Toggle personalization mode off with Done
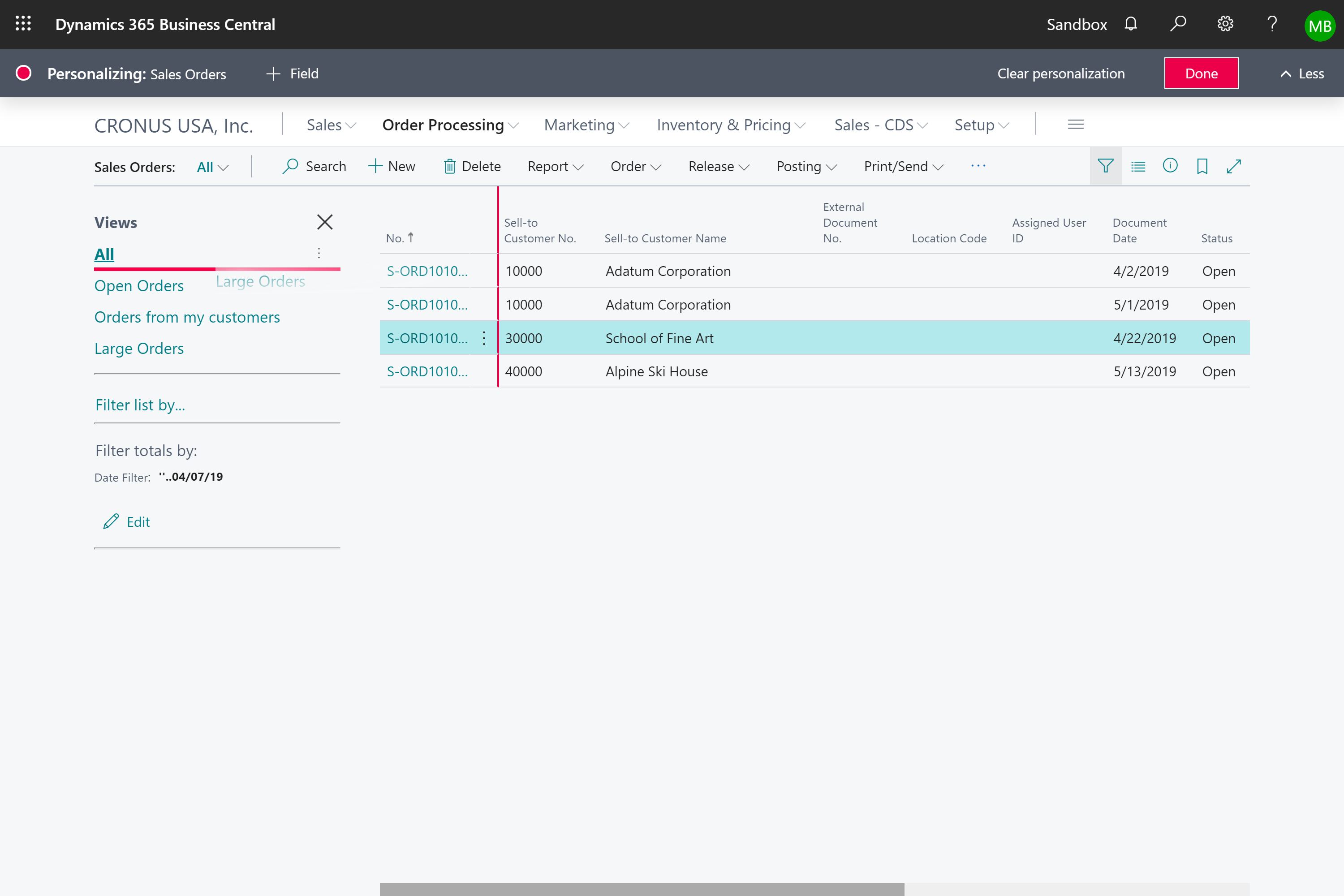Screen dimensions: 1344x896 click(1201, 72)
